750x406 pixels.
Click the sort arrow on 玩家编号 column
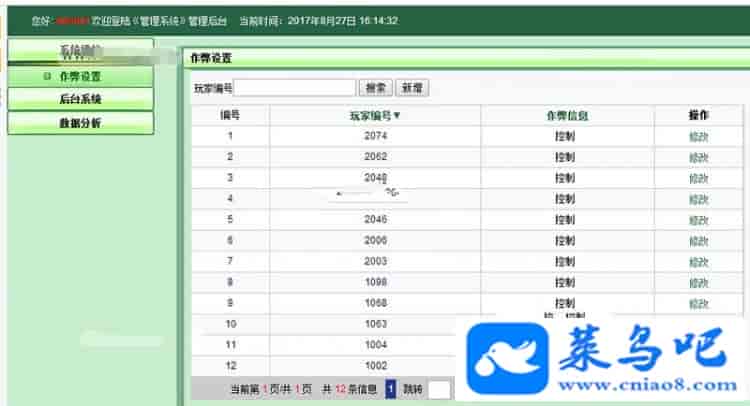(x=397, y=115)
